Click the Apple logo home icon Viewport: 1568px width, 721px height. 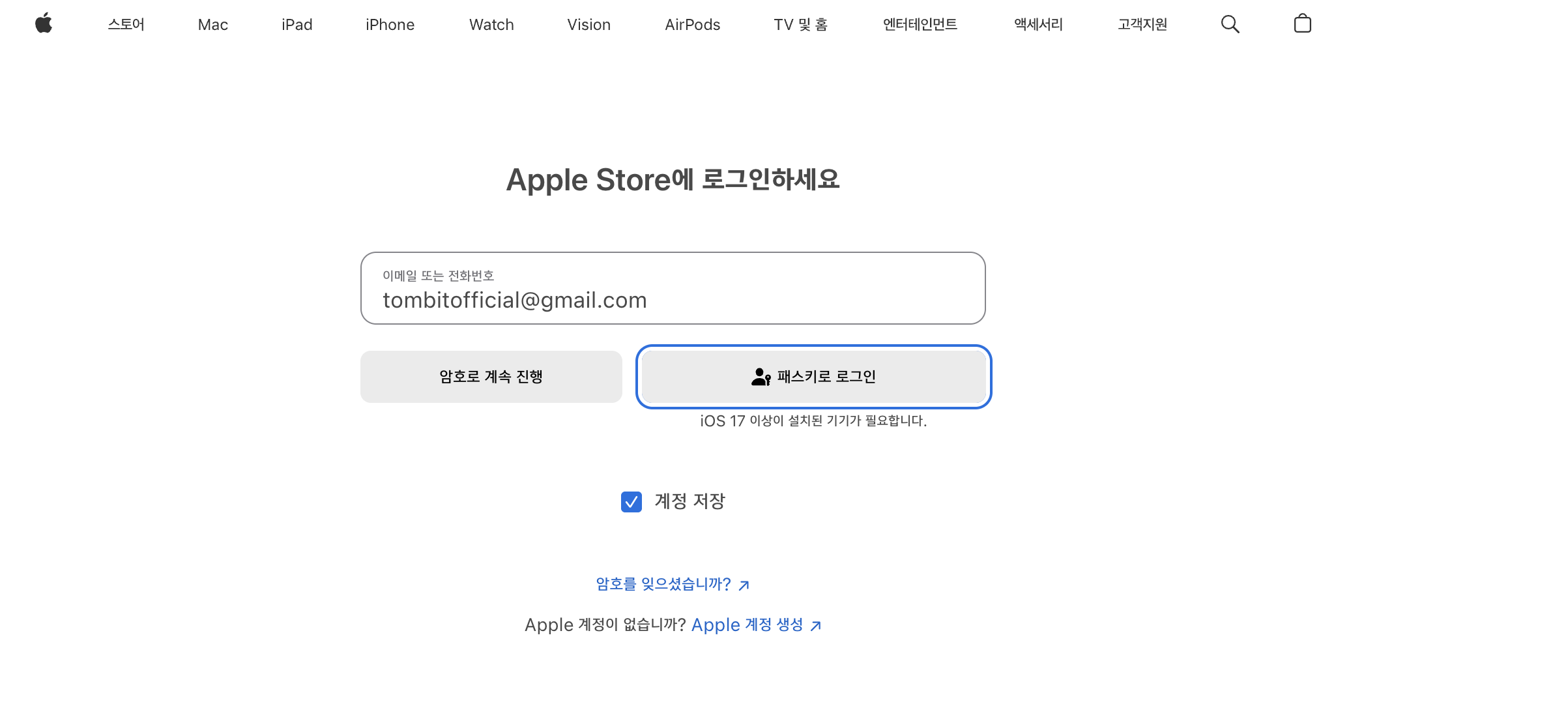[x=44, y=24]
